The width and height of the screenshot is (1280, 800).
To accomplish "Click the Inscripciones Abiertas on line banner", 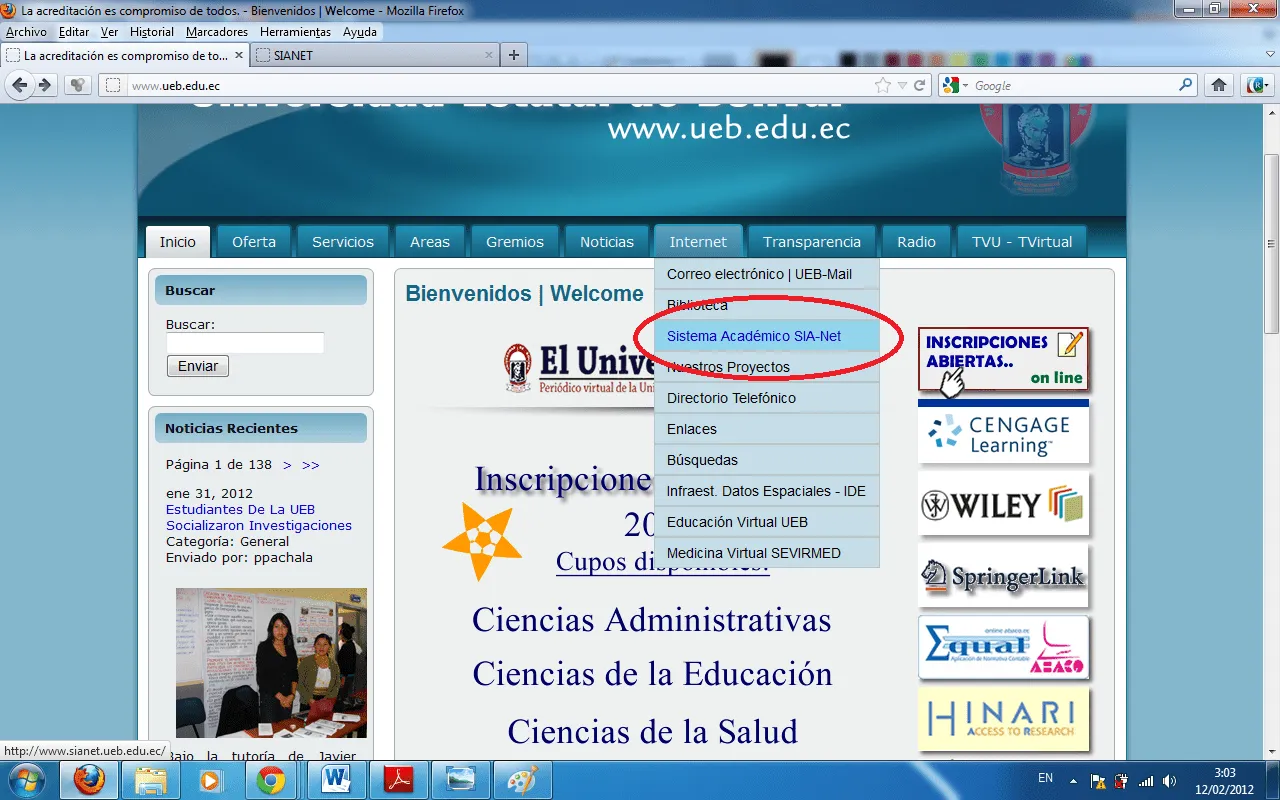I will coord(1003,360).
